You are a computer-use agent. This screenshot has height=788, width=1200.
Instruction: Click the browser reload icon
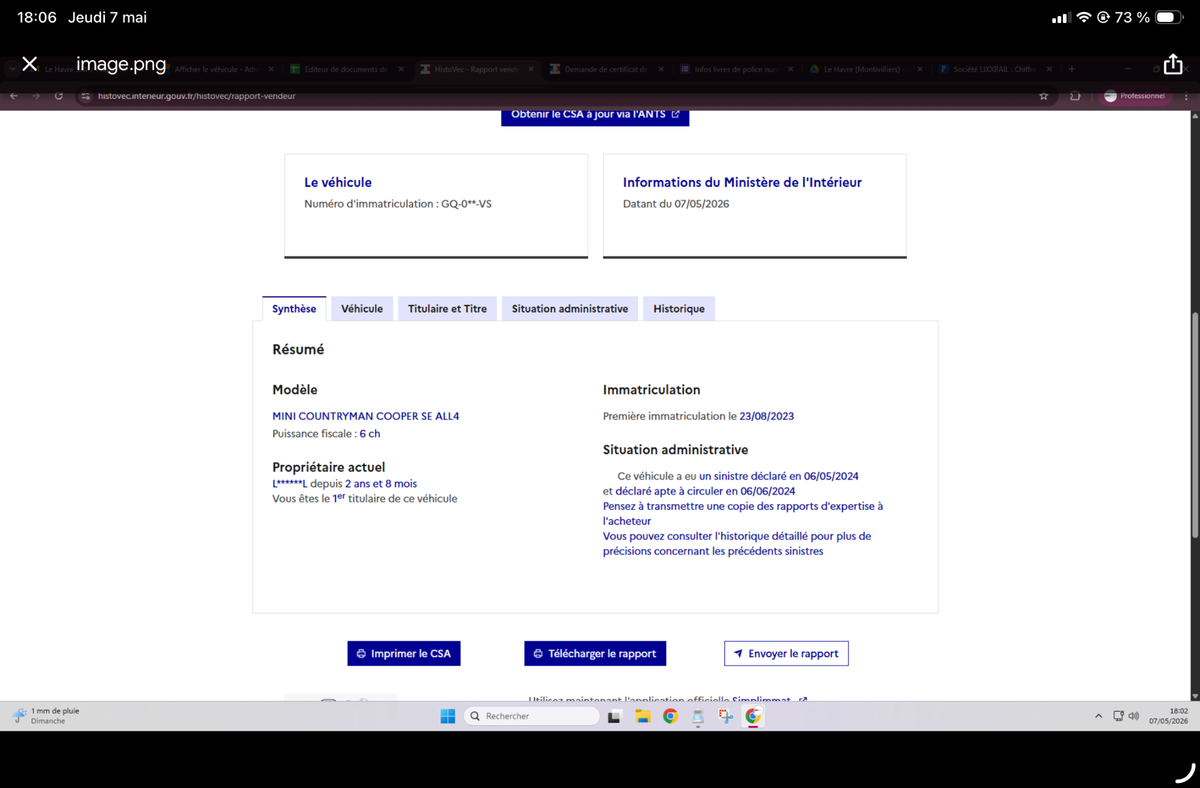point(59,96)
